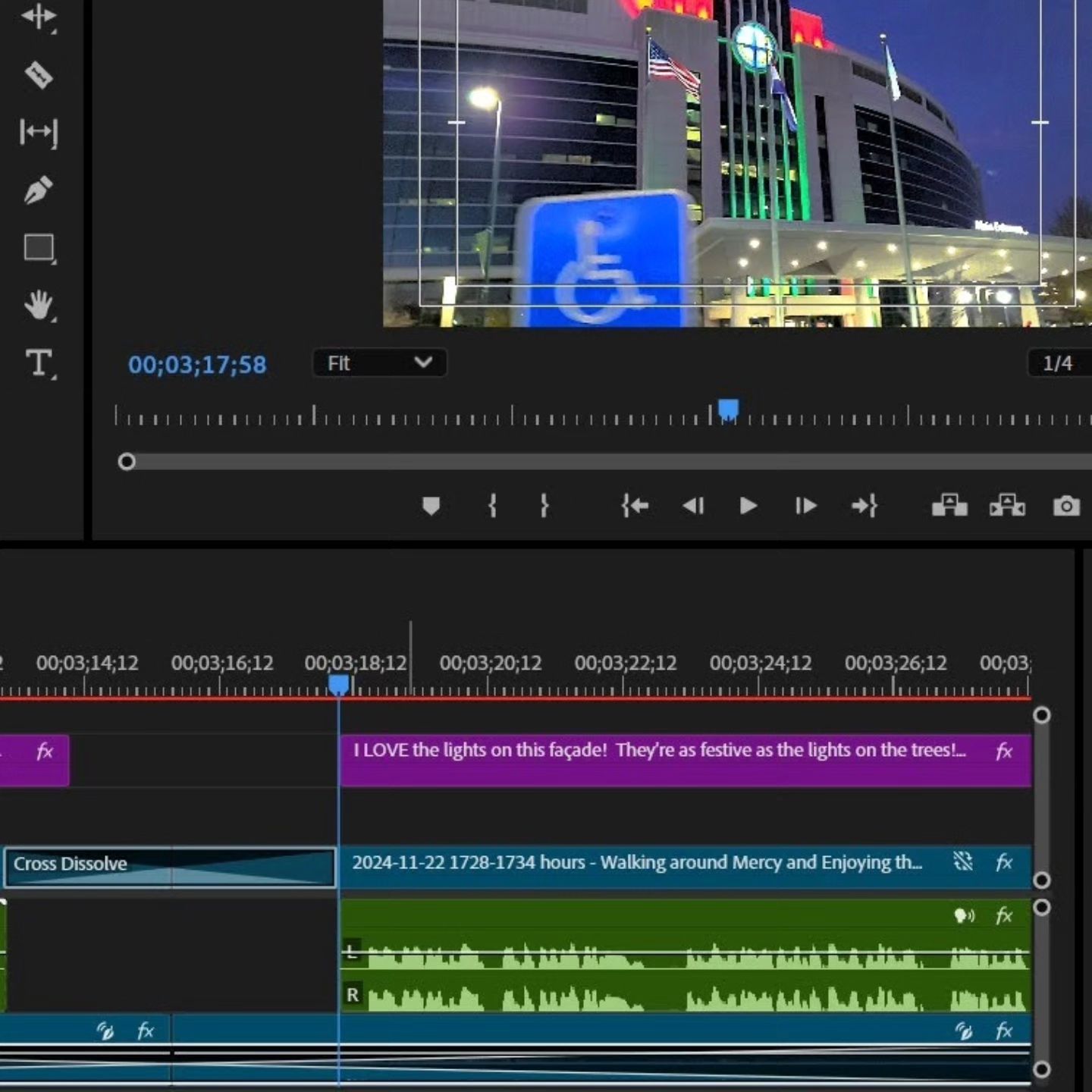Step forward one frame
Viewport: 1092px width, 1092px height.
(805, 506)
